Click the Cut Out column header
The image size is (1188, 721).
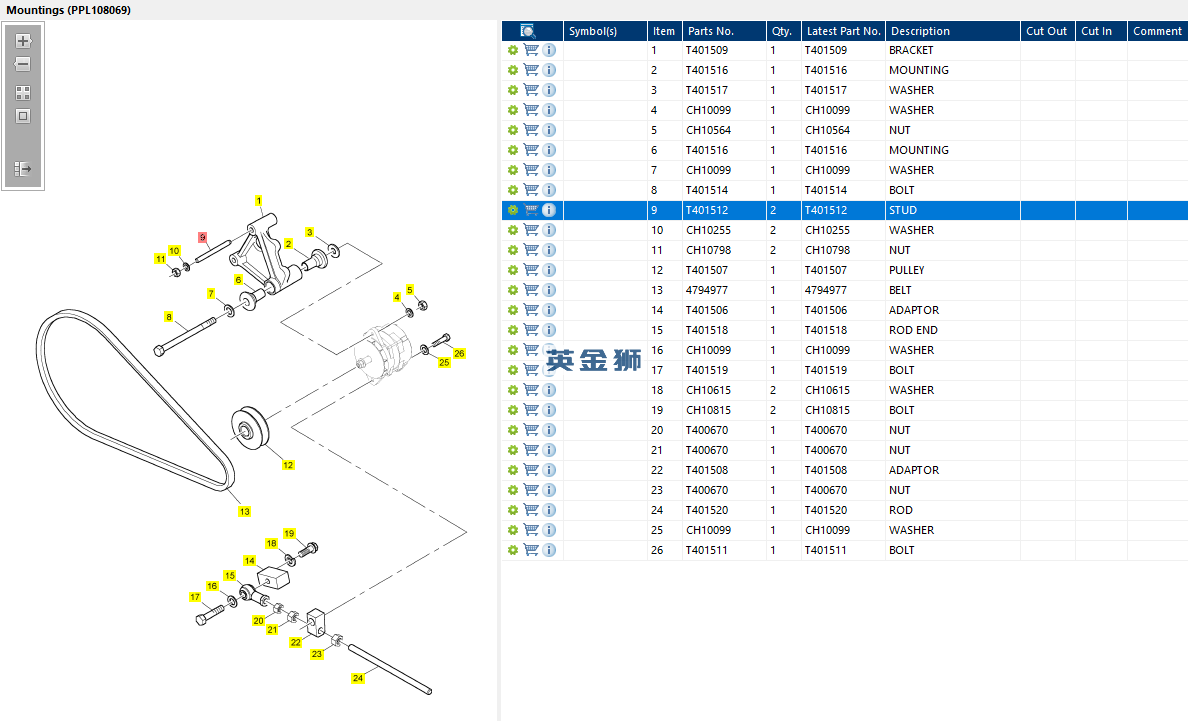tap(1048, 31)
